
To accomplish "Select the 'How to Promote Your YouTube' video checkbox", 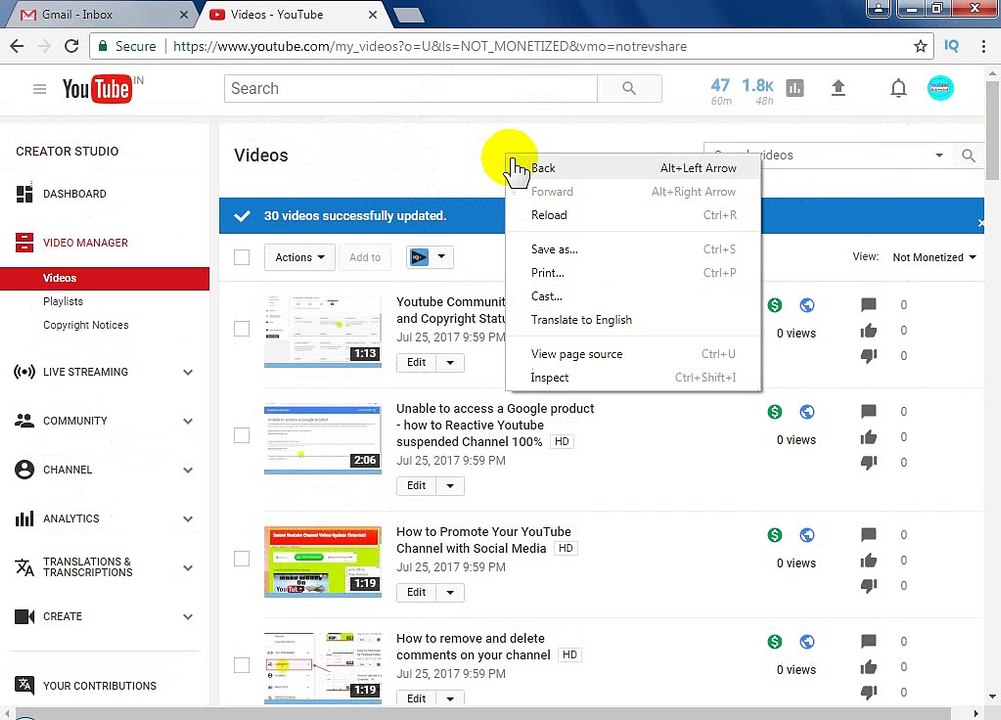I will [242, 559].
